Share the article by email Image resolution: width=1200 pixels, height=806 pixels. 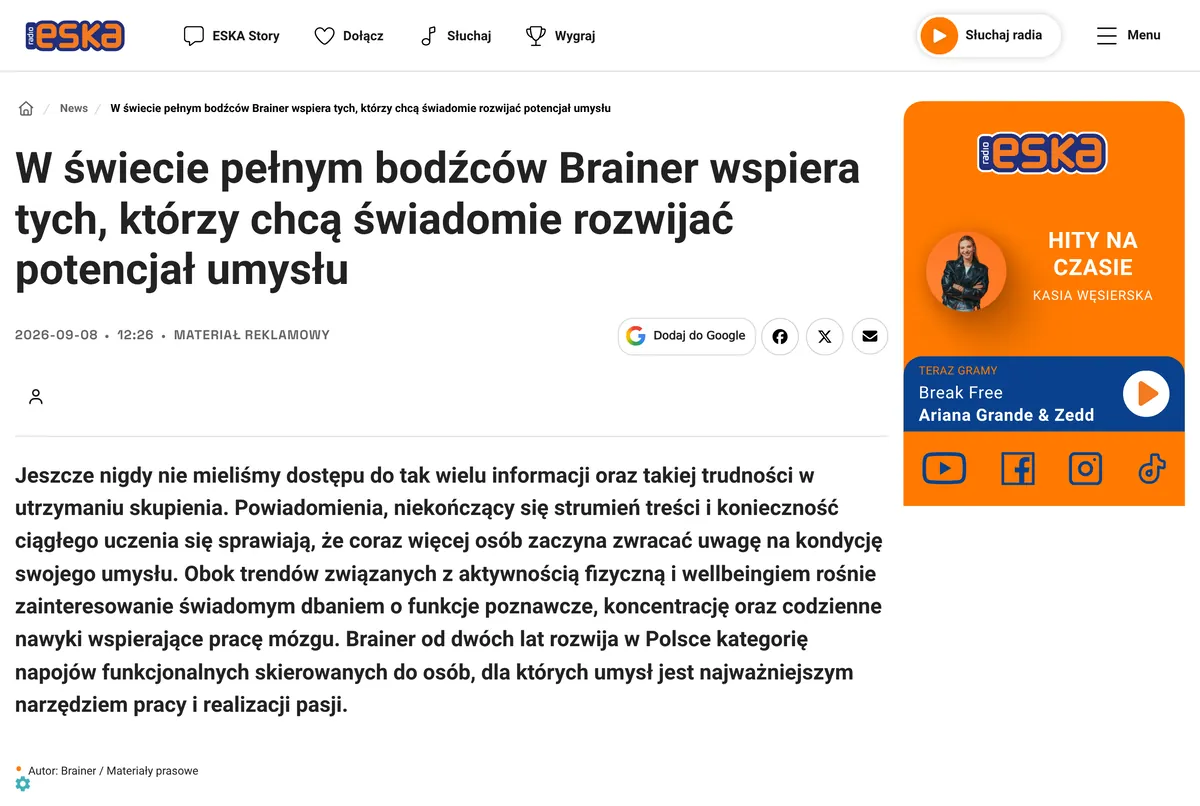tap(870, 336)
